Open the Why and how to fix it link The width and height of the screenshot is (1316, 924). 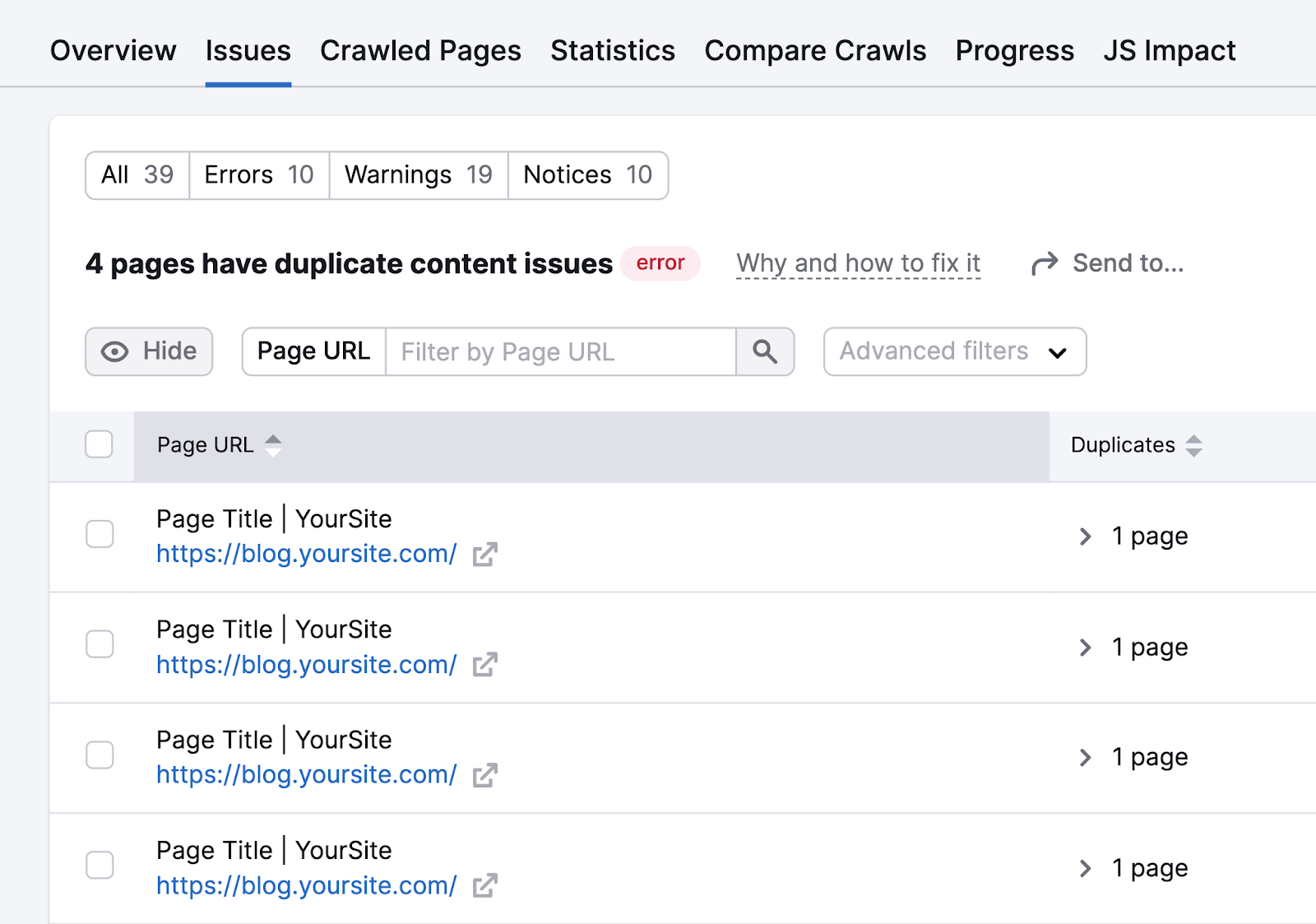coord(858,263)
